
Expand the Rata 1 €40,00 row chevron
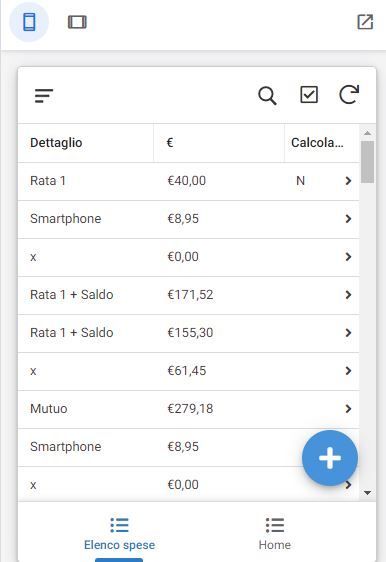(x=348, y=181)
